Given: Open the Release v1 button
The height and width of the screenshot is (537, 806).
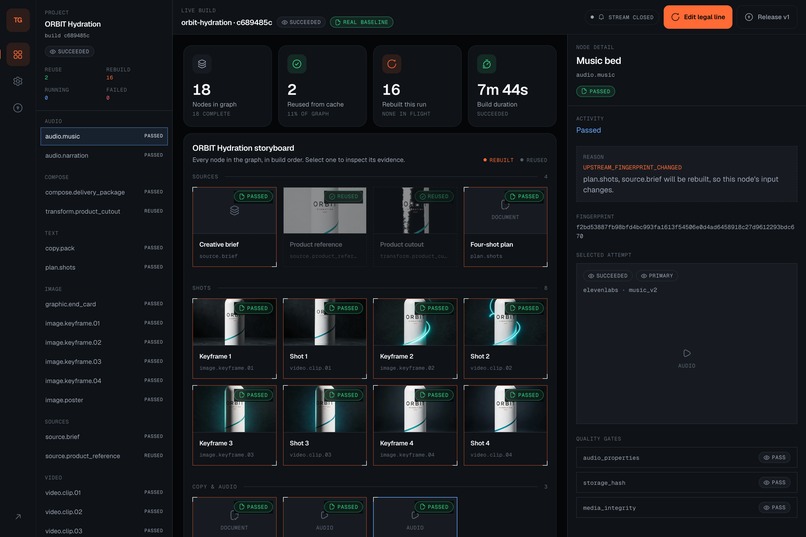Looking at the screenshot, I should coord(767,17).
